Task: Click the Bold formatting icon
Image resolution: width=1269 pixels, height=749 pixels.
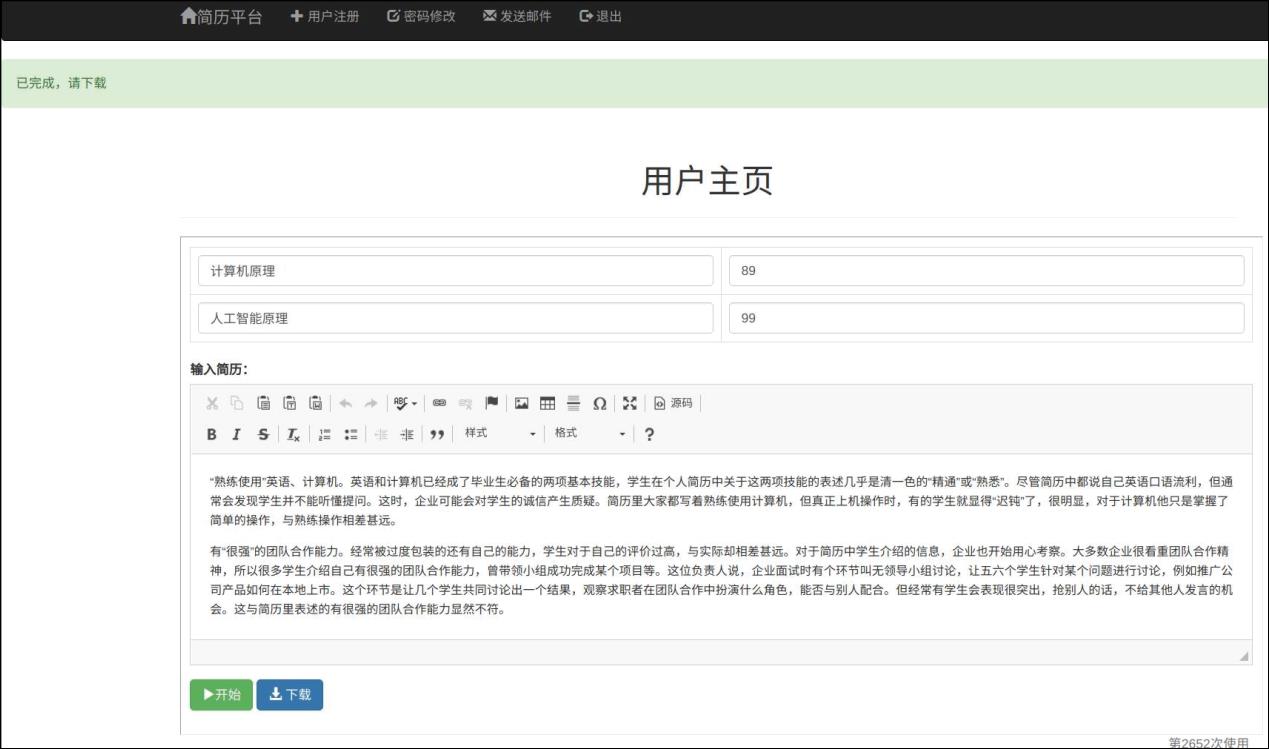Action: (211, 434)
